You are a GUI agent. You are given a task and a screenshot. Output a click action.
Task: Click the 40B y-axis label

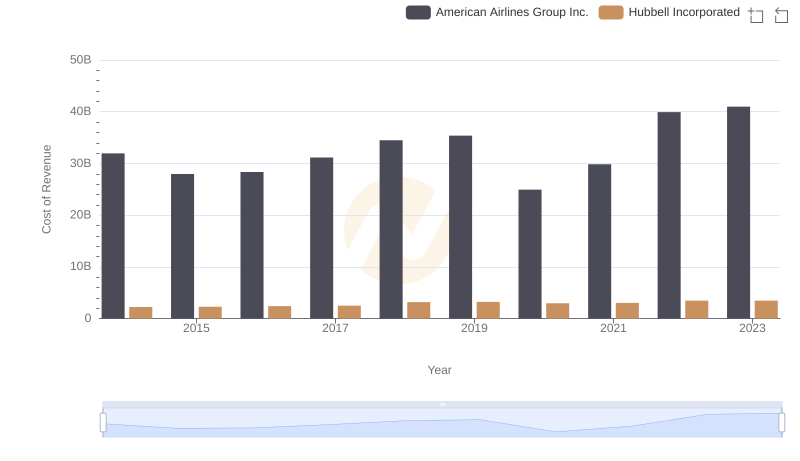[81, 111]
